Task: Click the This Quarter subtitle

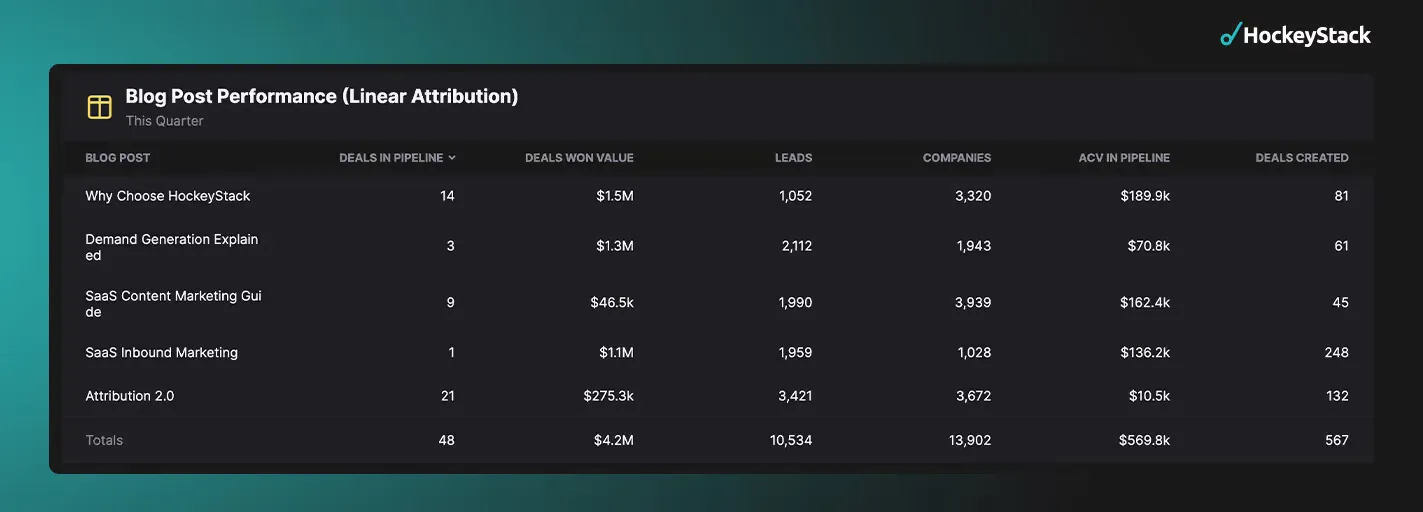Action: [164, 121]
